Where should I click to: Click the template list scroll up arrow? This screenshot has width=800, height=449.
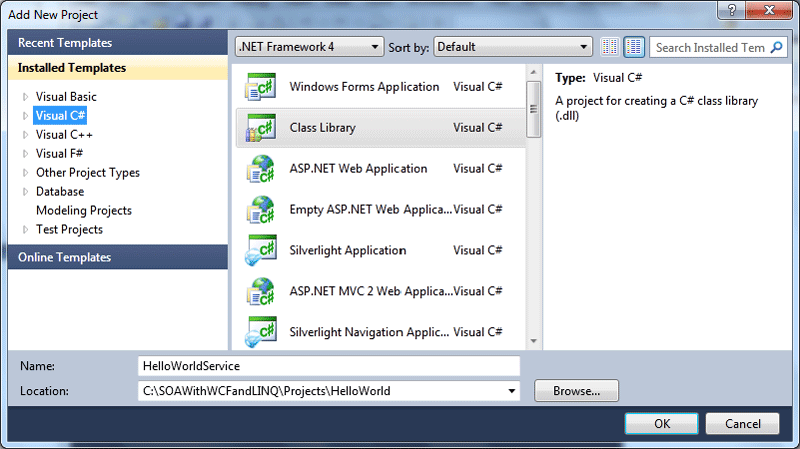coord(533,72)
